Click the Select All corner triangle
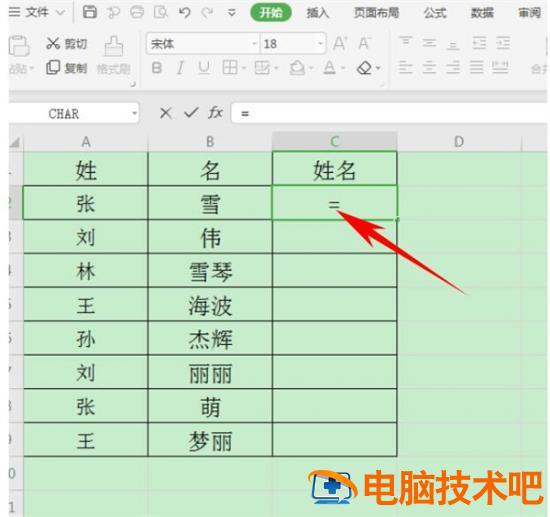This screenshot has width=550, height=517. [15, 142]
